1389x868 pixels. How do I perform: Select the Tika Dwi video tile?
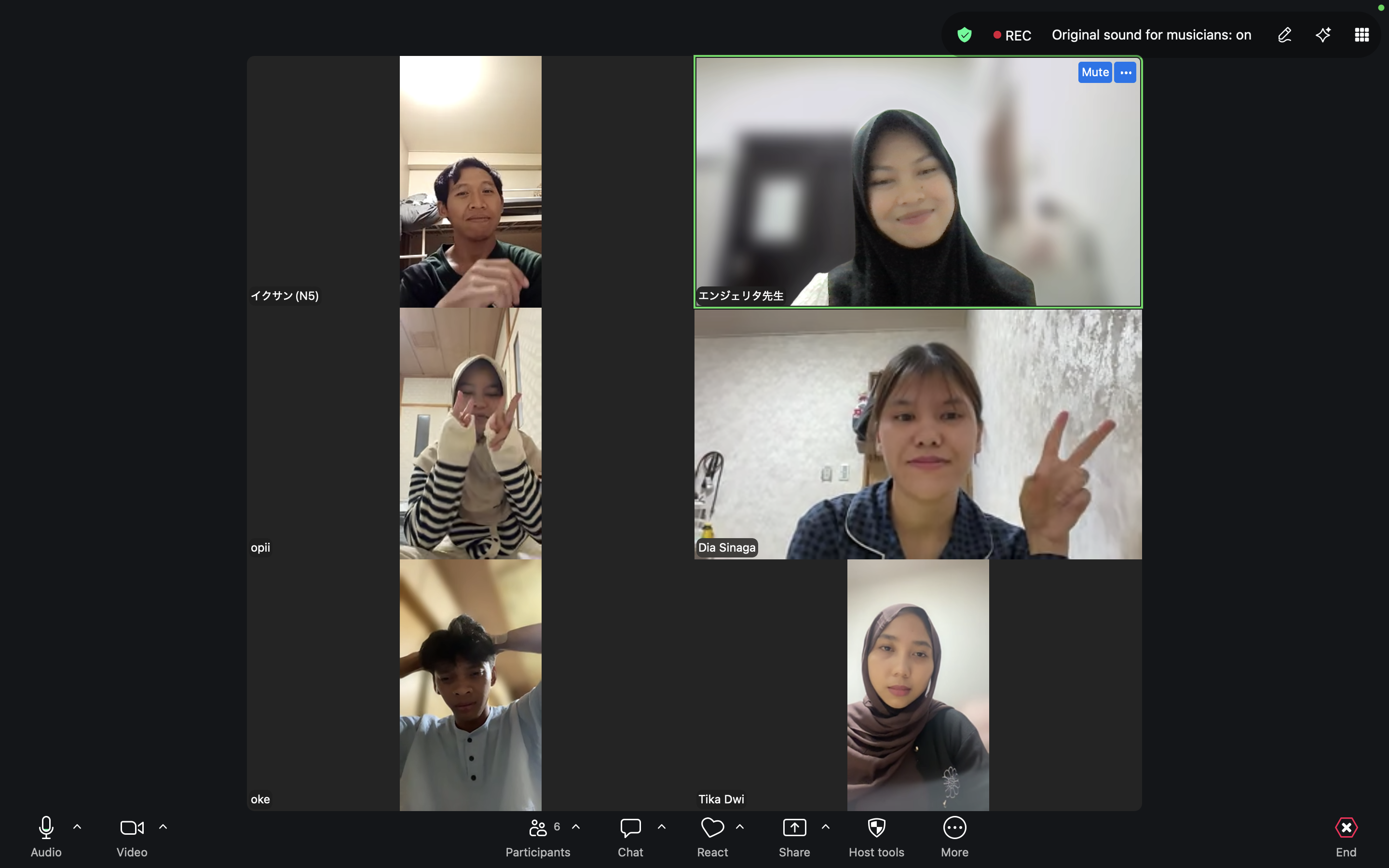tap(918, 685)
